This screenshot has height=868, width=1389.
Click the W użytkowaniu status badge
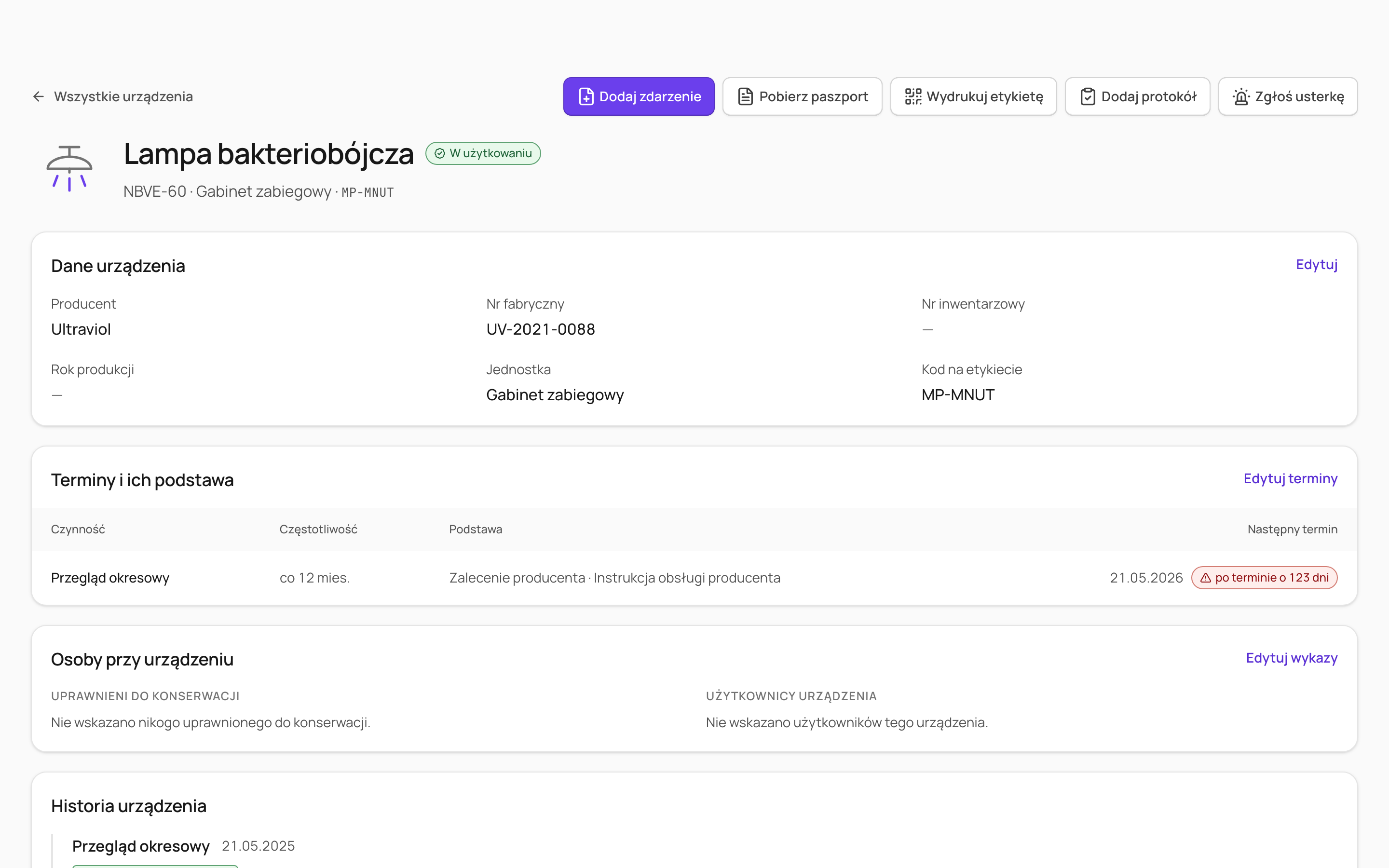click(x=483, y=153)
